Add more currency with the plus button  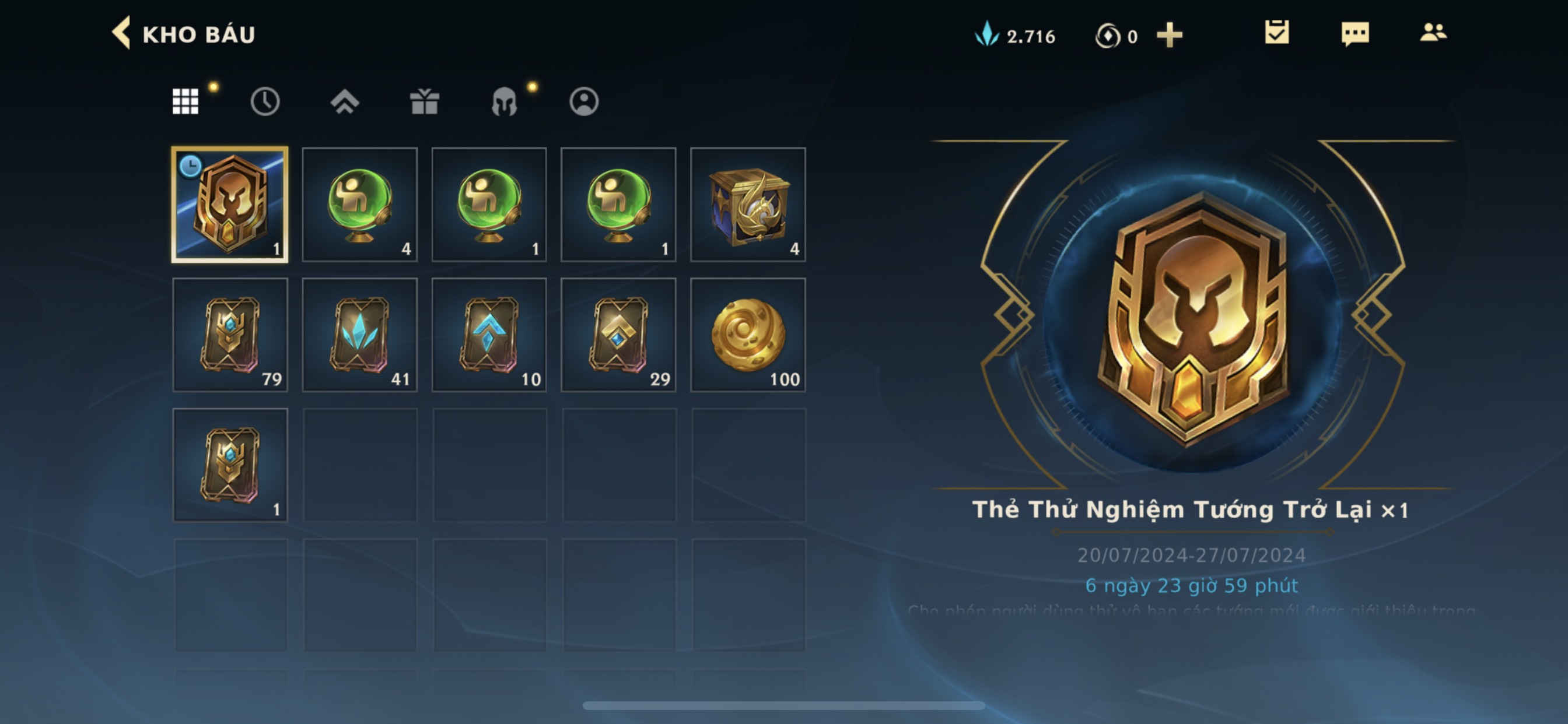(1170, 34)
